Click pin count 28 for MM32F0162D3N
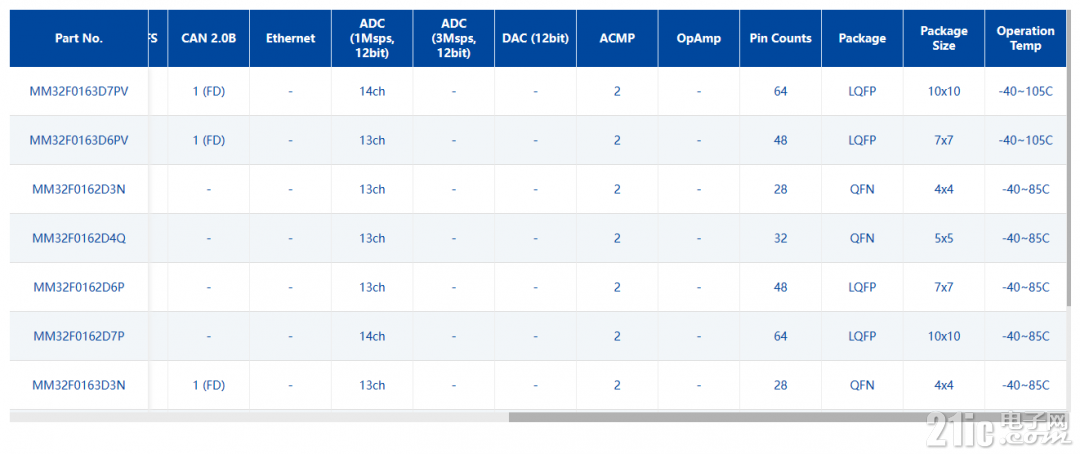Image resolution: width=1080 pixels, height=454 pixels. 780,189
